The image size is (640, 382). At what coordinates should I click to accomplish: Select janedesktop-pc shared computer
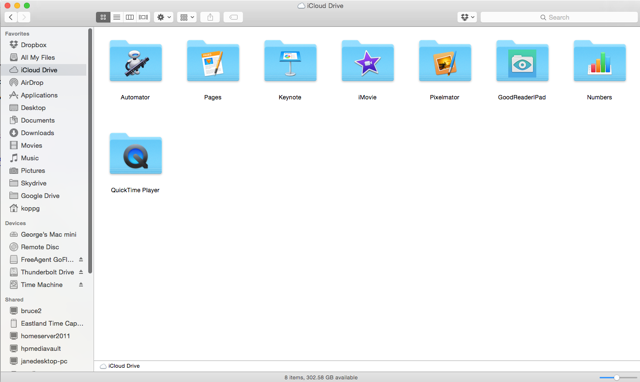(44, 362)
